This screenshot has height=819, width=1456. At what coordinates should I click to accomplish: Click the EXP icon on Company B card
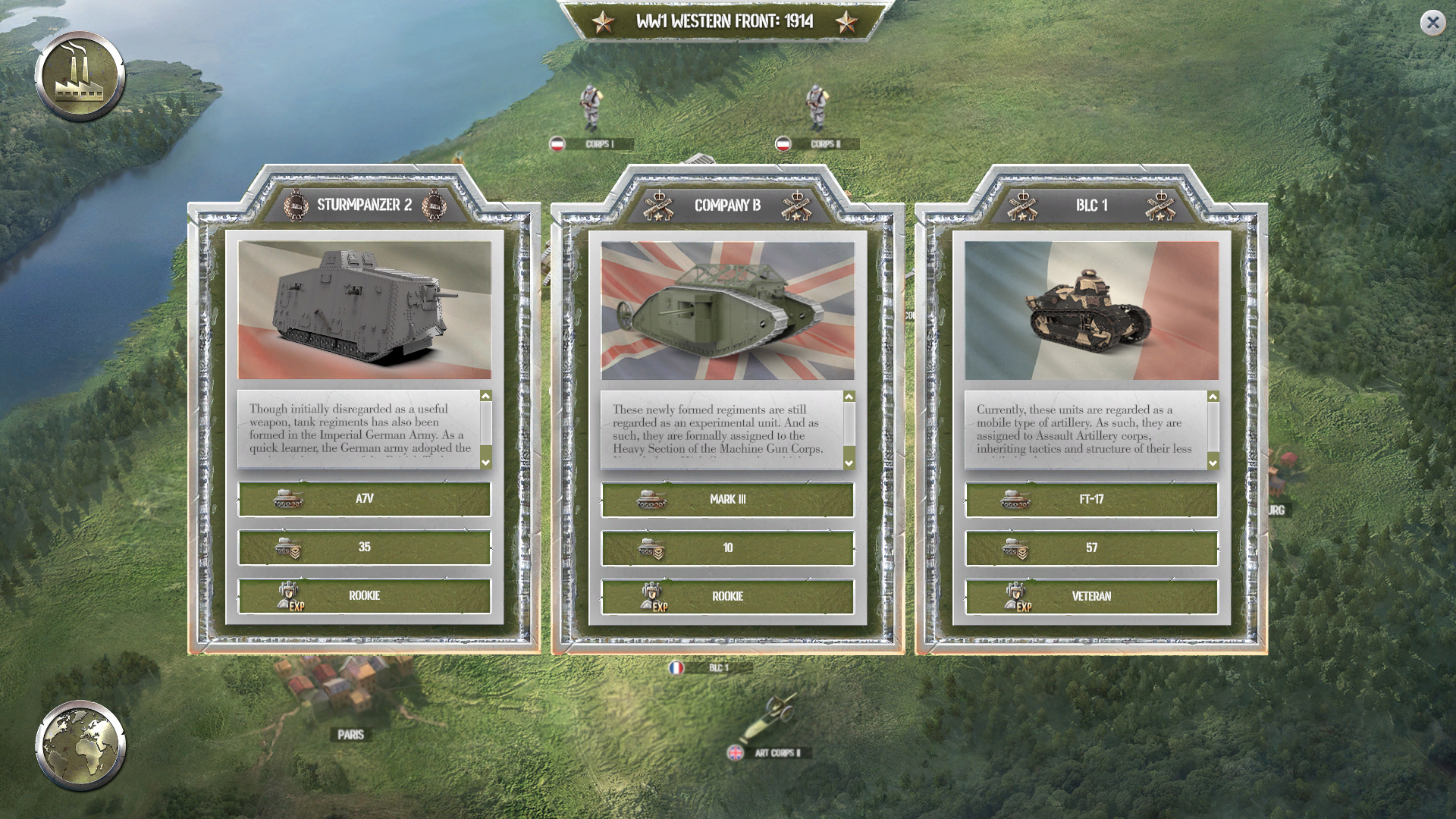tap(653, 597)
